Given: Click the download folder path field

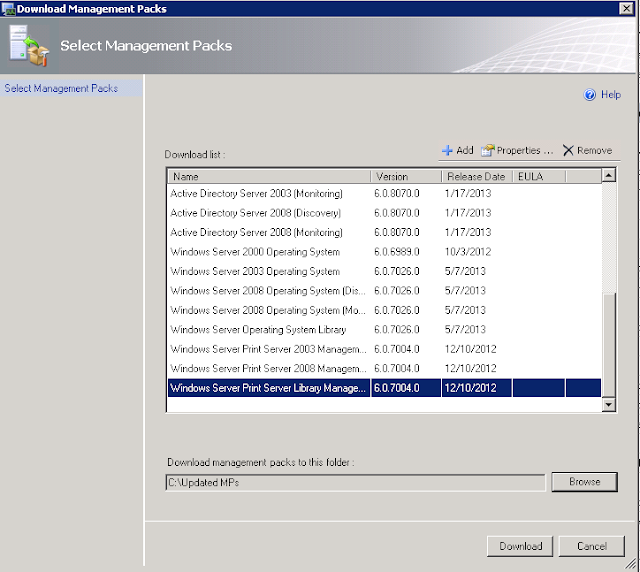Looking at the screenshot, I should point(356,483).
